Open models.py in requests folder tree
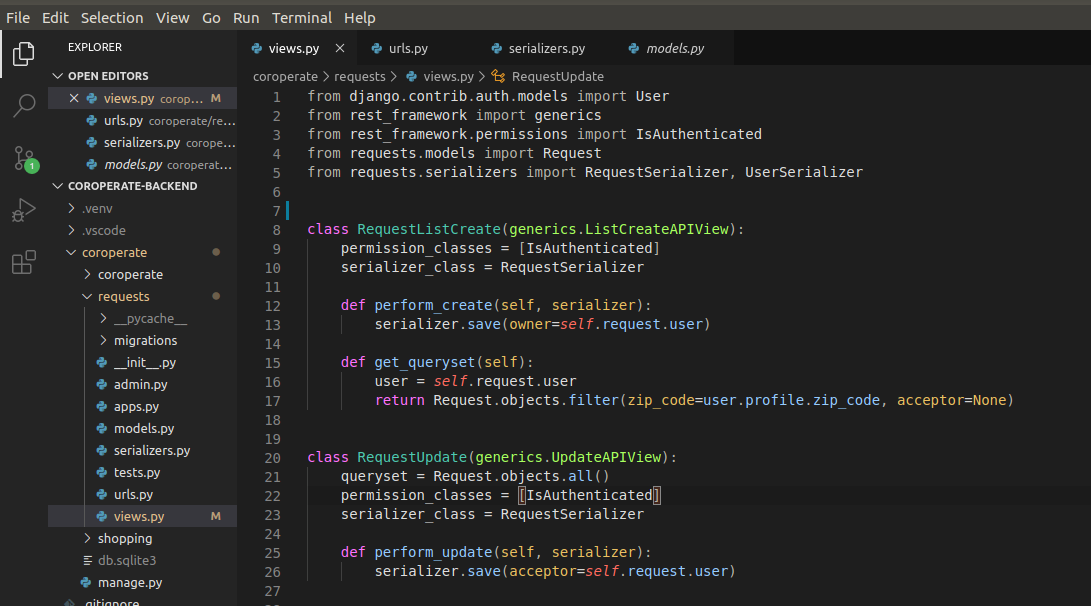 coord(143,429)
